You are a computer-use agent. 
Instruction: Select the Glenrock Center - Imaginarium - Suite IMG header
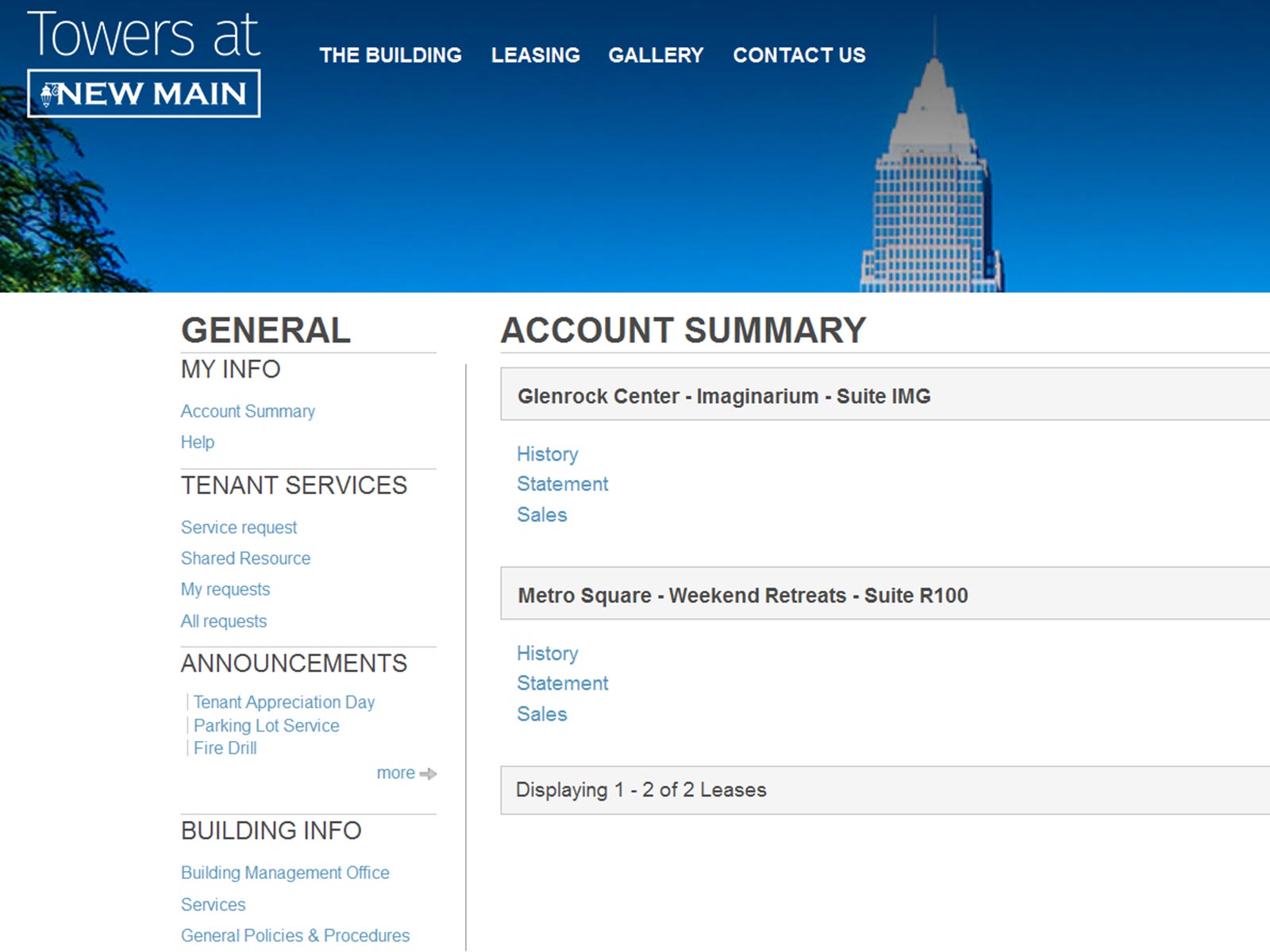click(885, 394)
